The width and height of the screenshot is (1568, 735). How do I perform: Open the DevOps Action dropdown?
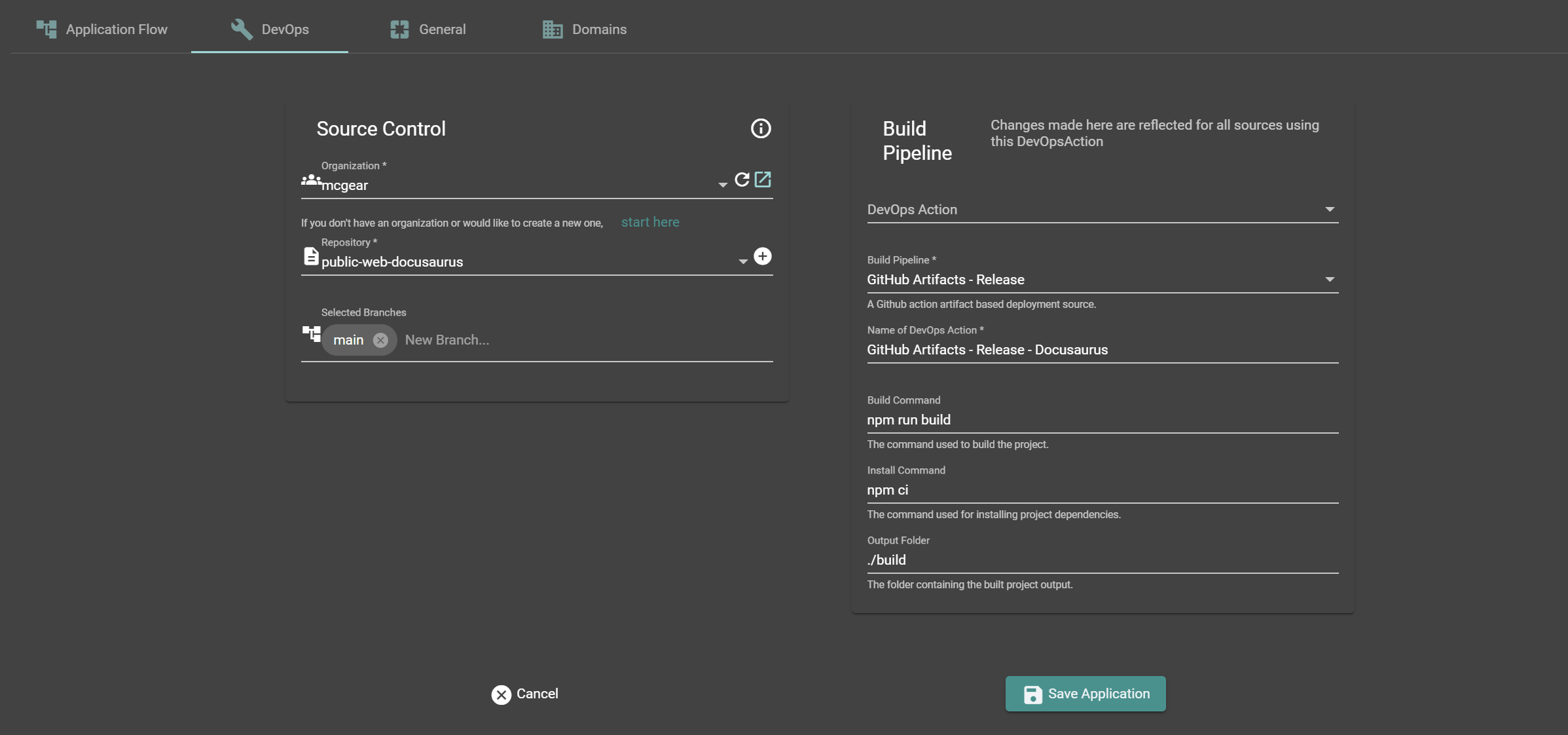point(1103,210)
